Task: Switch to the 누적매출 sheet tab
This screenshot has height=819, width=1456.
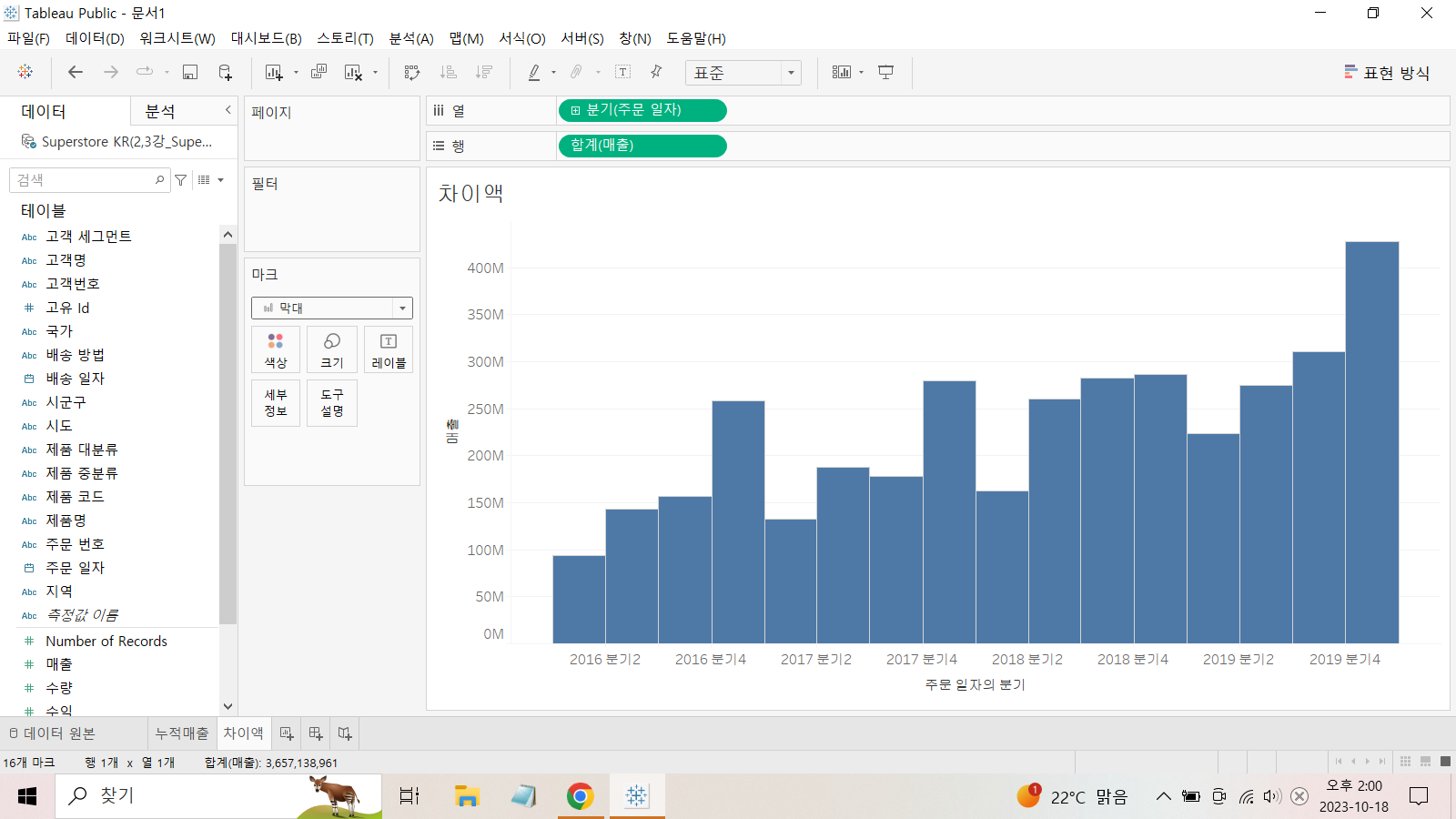Action: pyautogui.click(x=182, y=733)
